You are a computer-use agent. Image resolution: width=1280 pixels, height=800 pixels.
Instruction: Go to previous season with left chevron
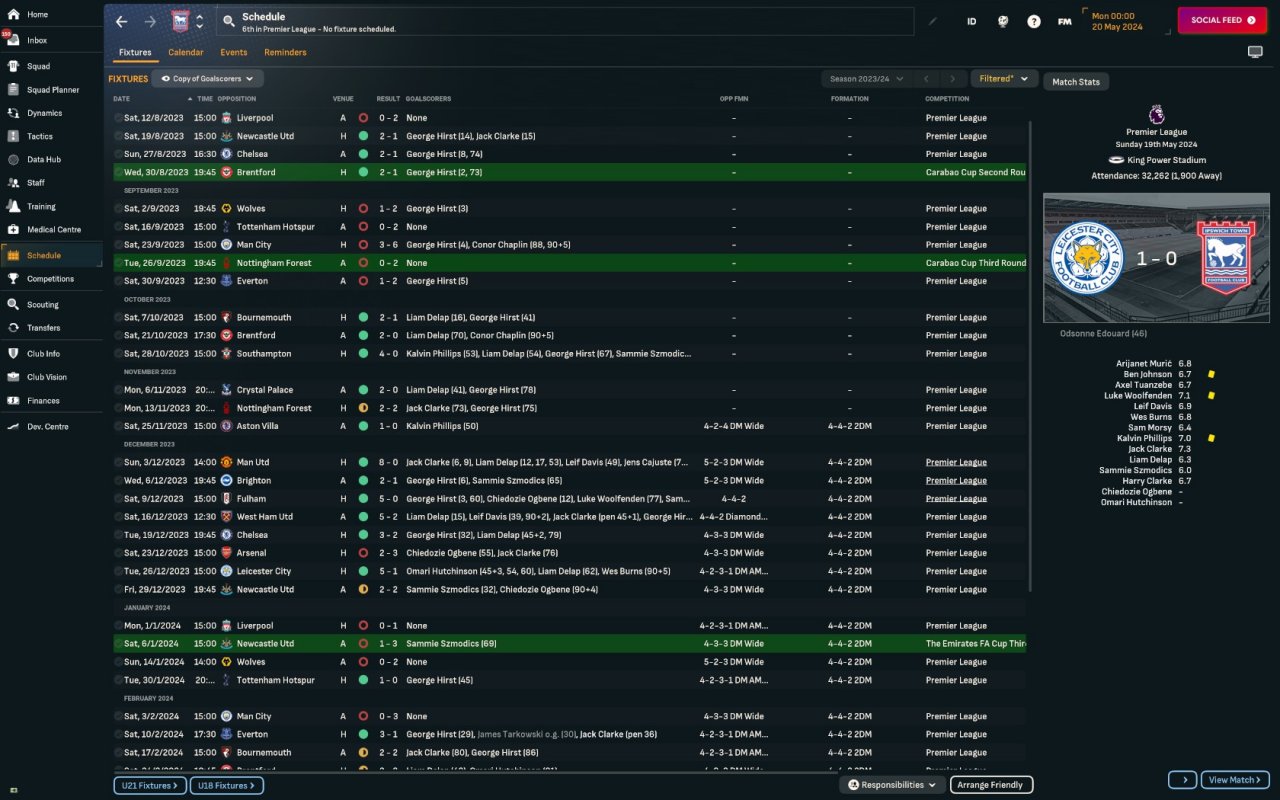[926, 79]
